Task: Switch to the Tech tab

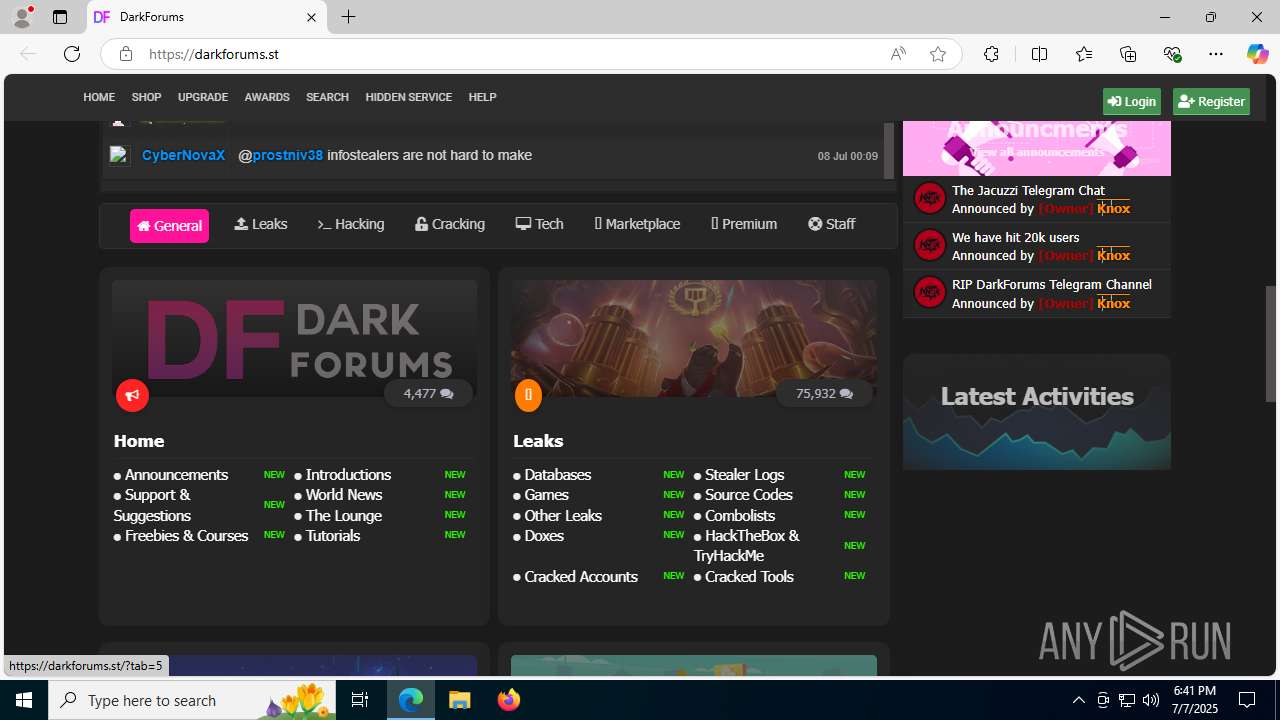Action: coord(539,224)
